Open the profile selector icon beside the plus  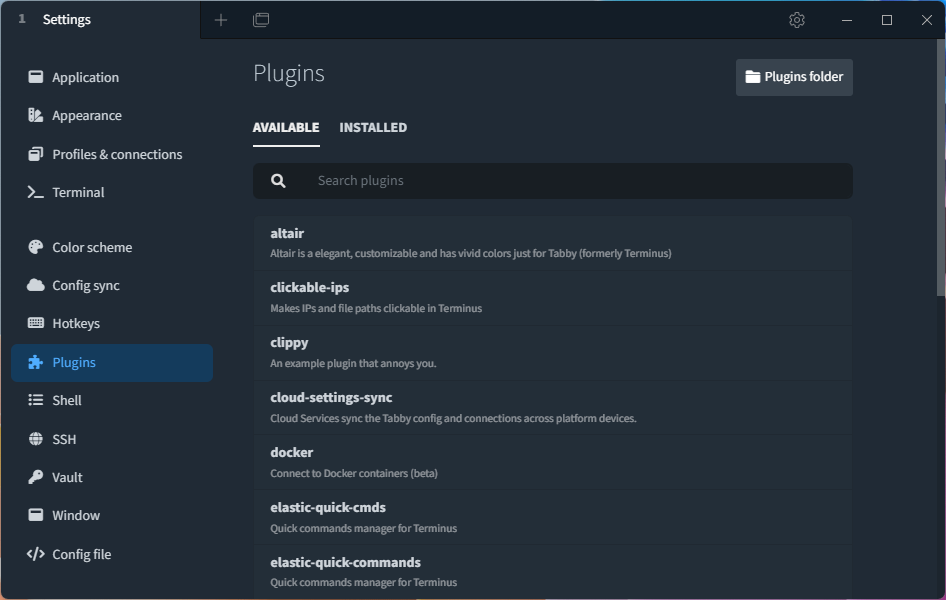point(261,20)
